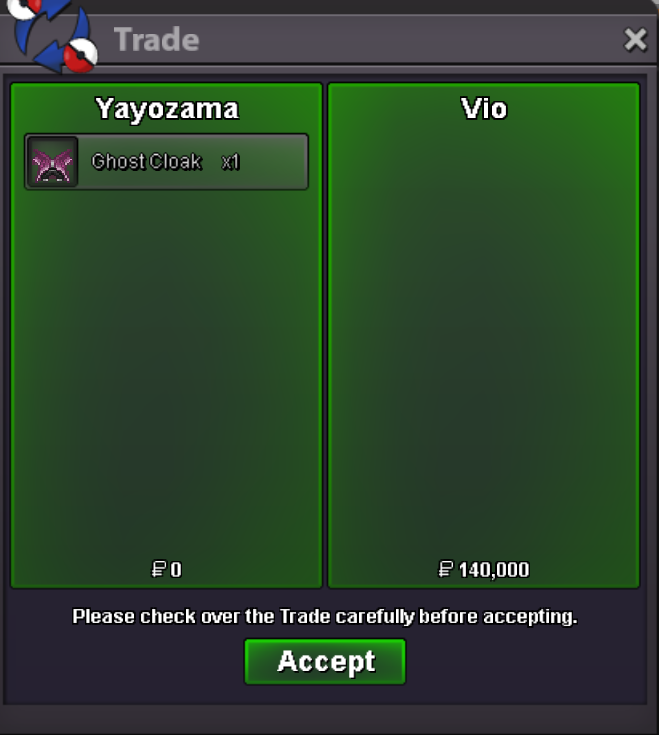Click the Ghost Cloak name text
This screenshot has width=659, height=735.
point(147,162)
